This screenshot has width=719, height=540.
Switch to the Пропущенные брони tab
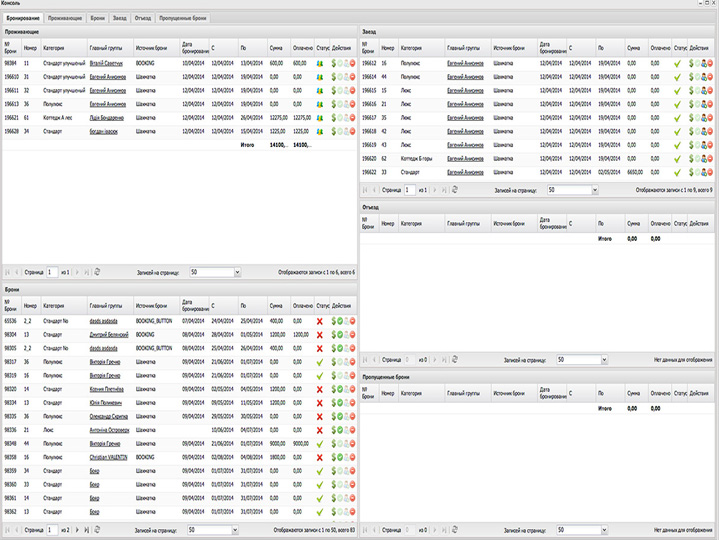pyautogui.click(x=185, y=18)
